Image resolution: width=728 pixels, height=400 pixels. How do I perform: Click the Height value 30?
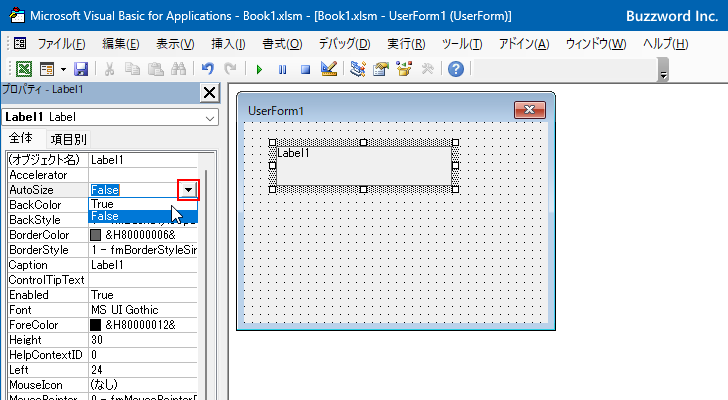point(143,340)
